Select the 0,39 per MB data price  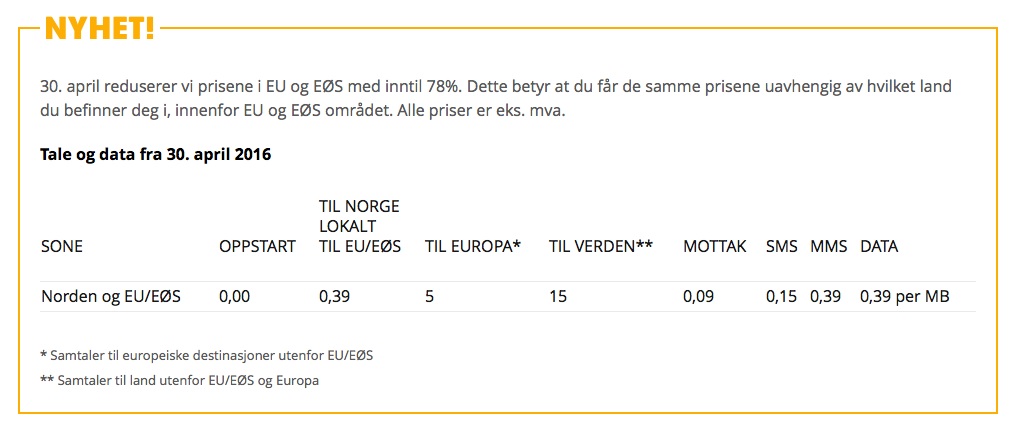905,297
